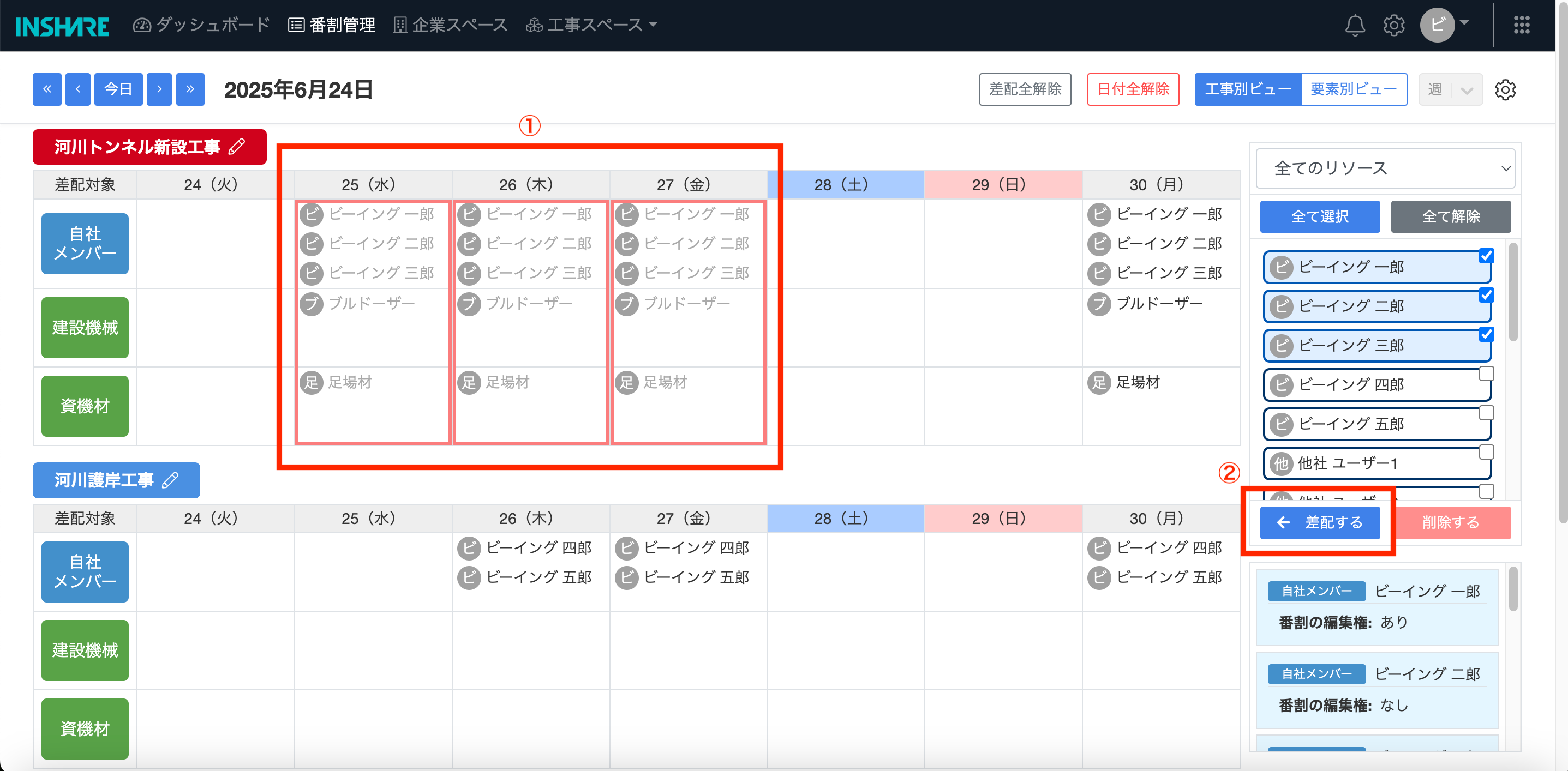The width and height of the screenshot is (1568, 771).
Task: Click ビーイング 一郎 avatar on 30 (月)
Action: tap(1099, 214)
